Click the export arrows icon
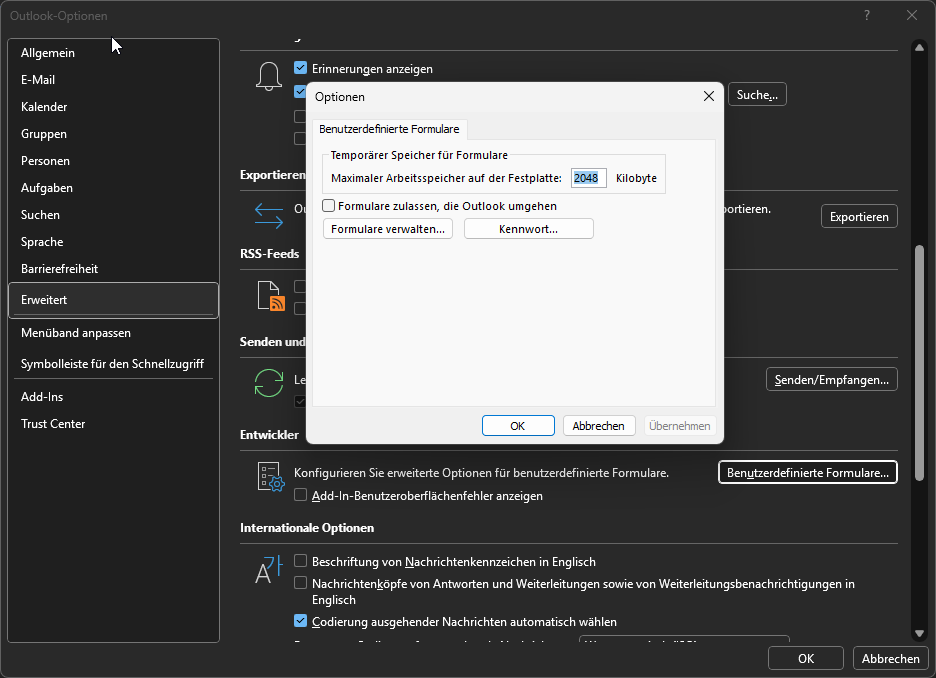The height and width of the screenshot is (678, 936). point(269,215)
